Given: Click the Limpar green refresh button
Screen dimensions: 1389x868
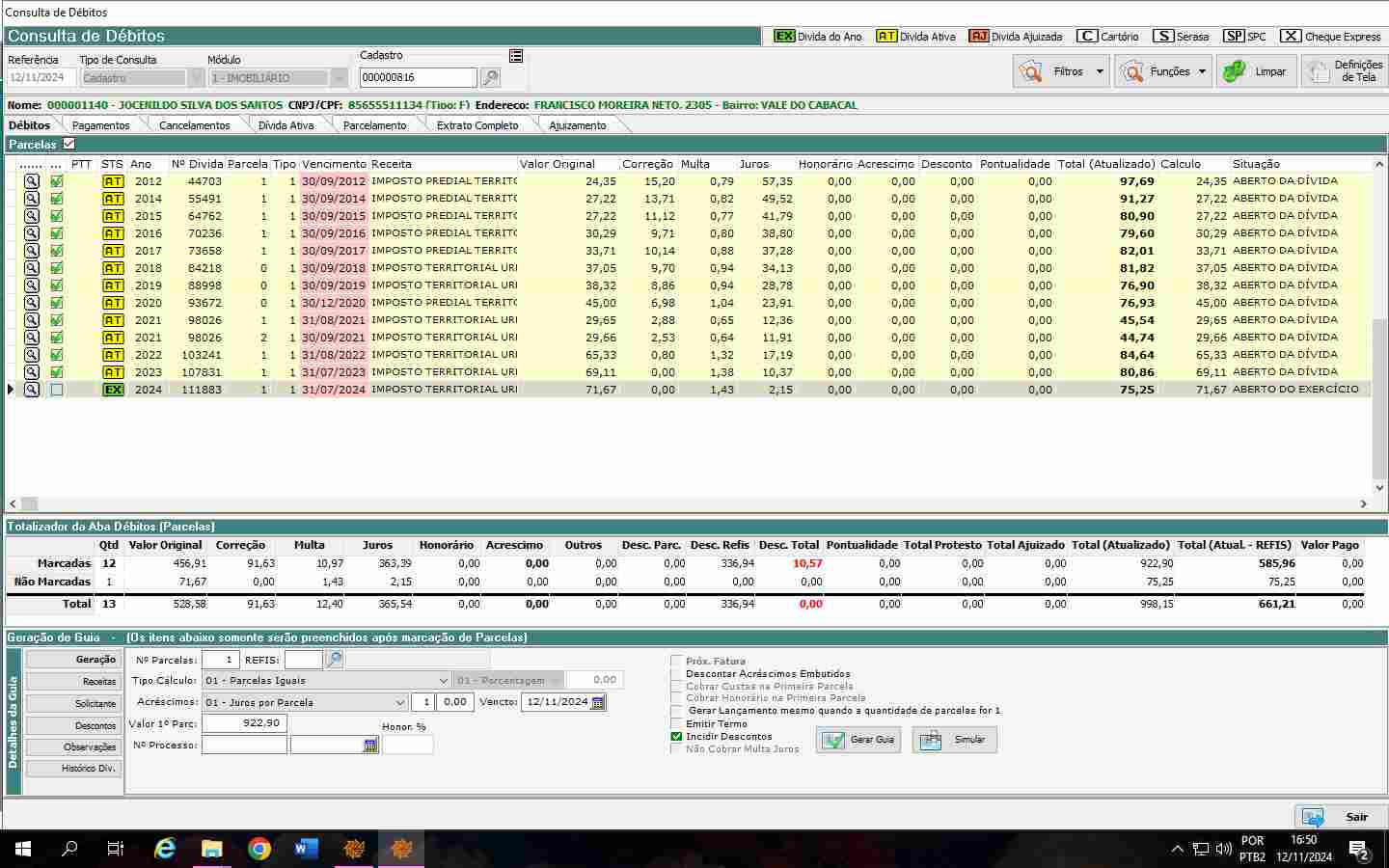Looking at the screenshot, I should (1255, 71).
